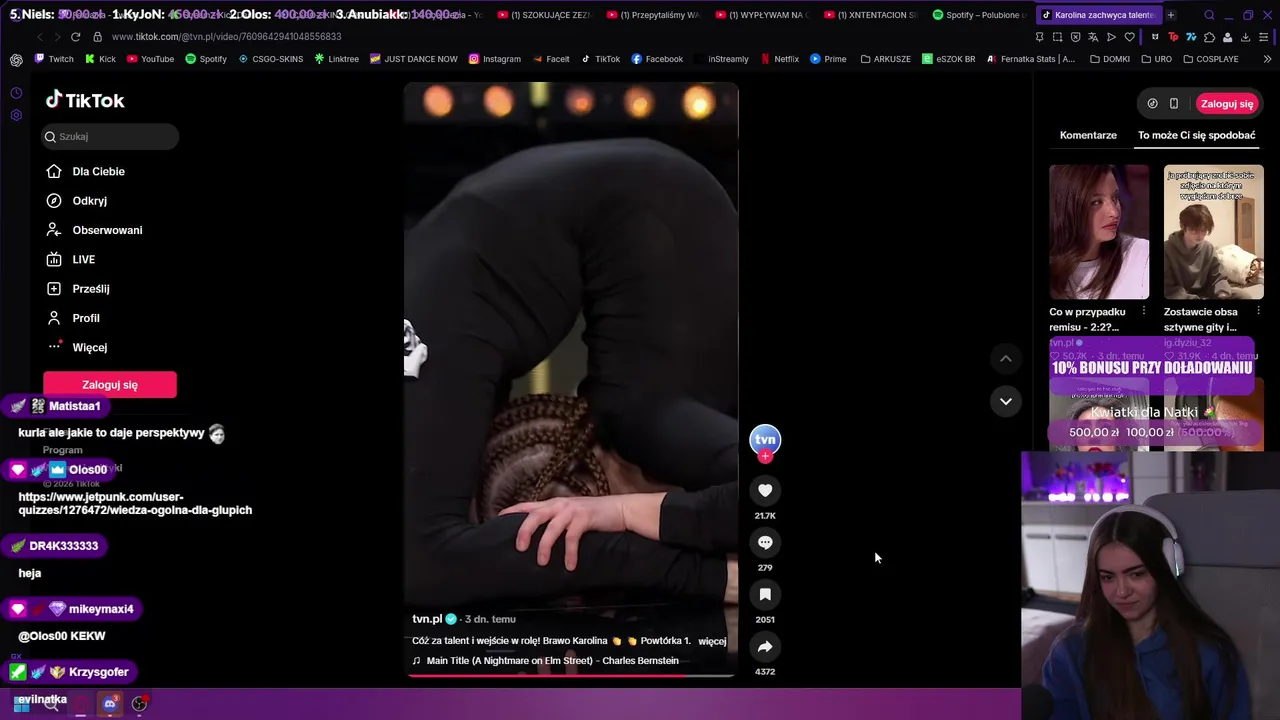Open Prześlij upload page
The height and width of the screenshot is (720, 1280).
pyautogui.click(x=78, y=288)
